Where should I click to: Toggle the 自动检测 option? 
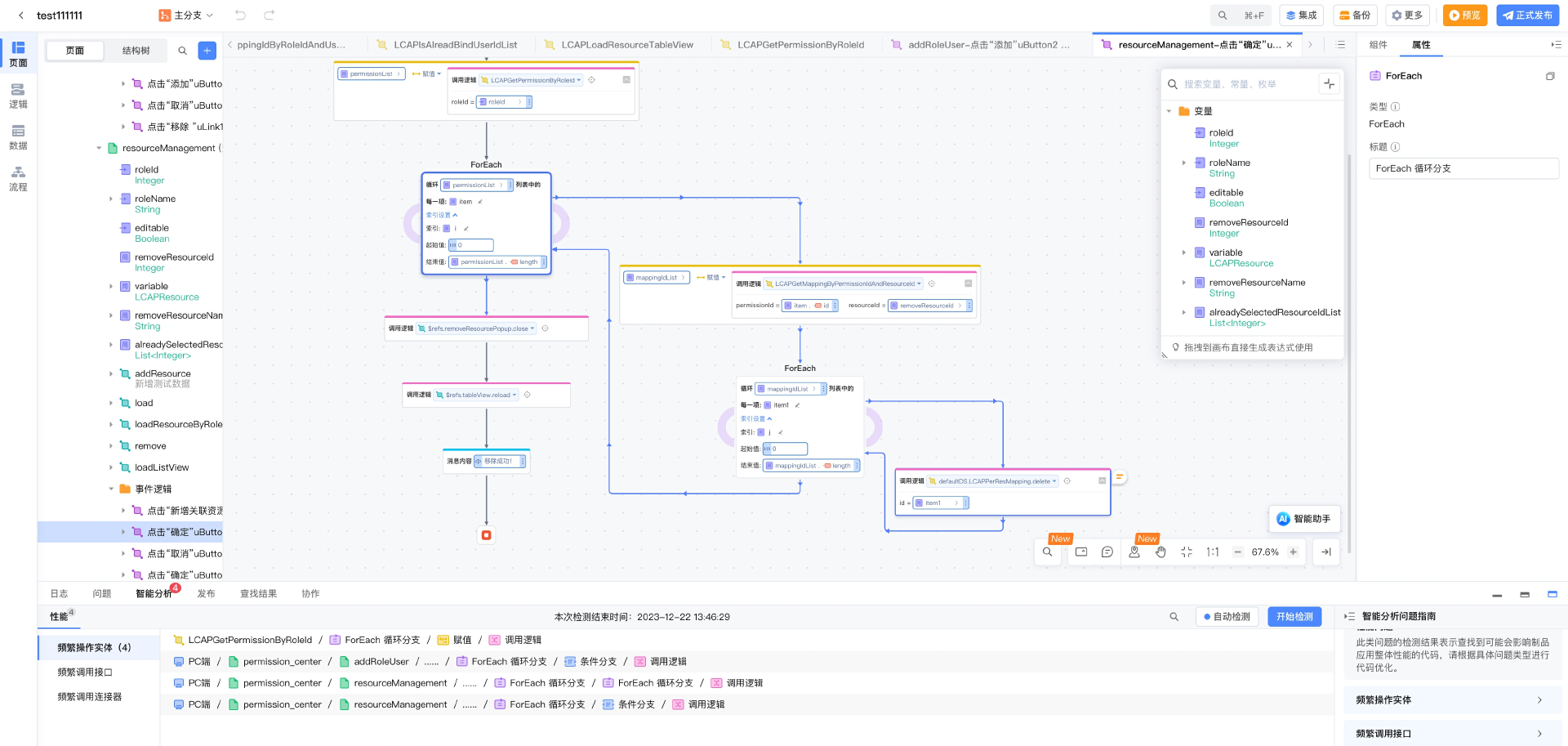(1227, 617)
